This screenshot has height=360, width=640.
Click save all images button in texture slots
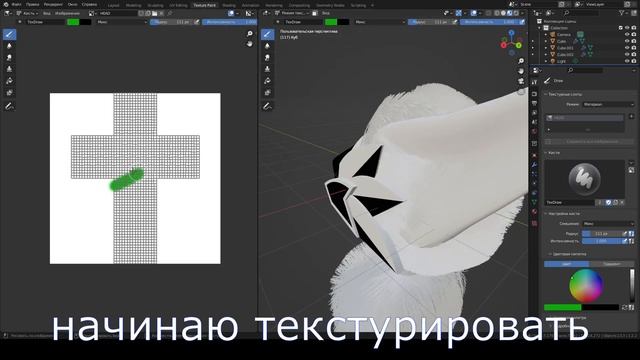pos(589,141)
